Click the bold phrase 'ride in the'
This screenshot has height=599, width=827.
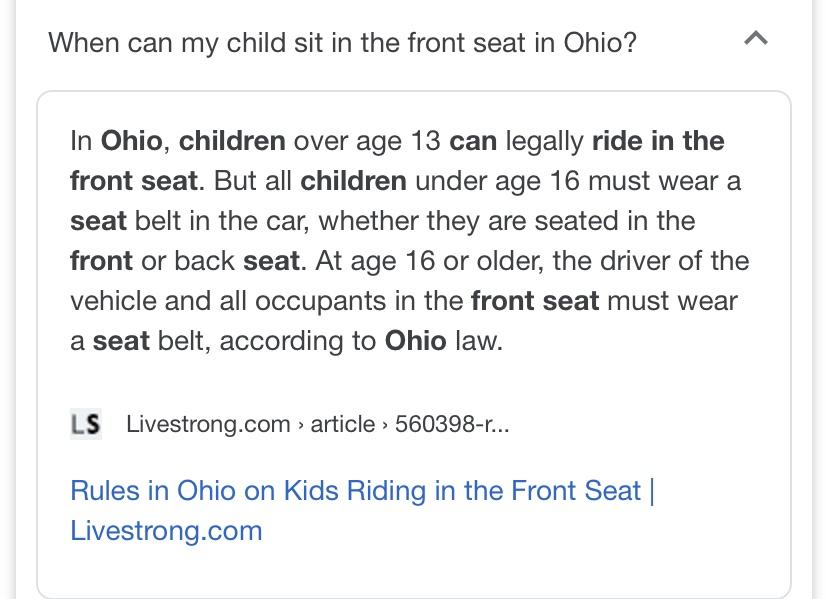658,141
